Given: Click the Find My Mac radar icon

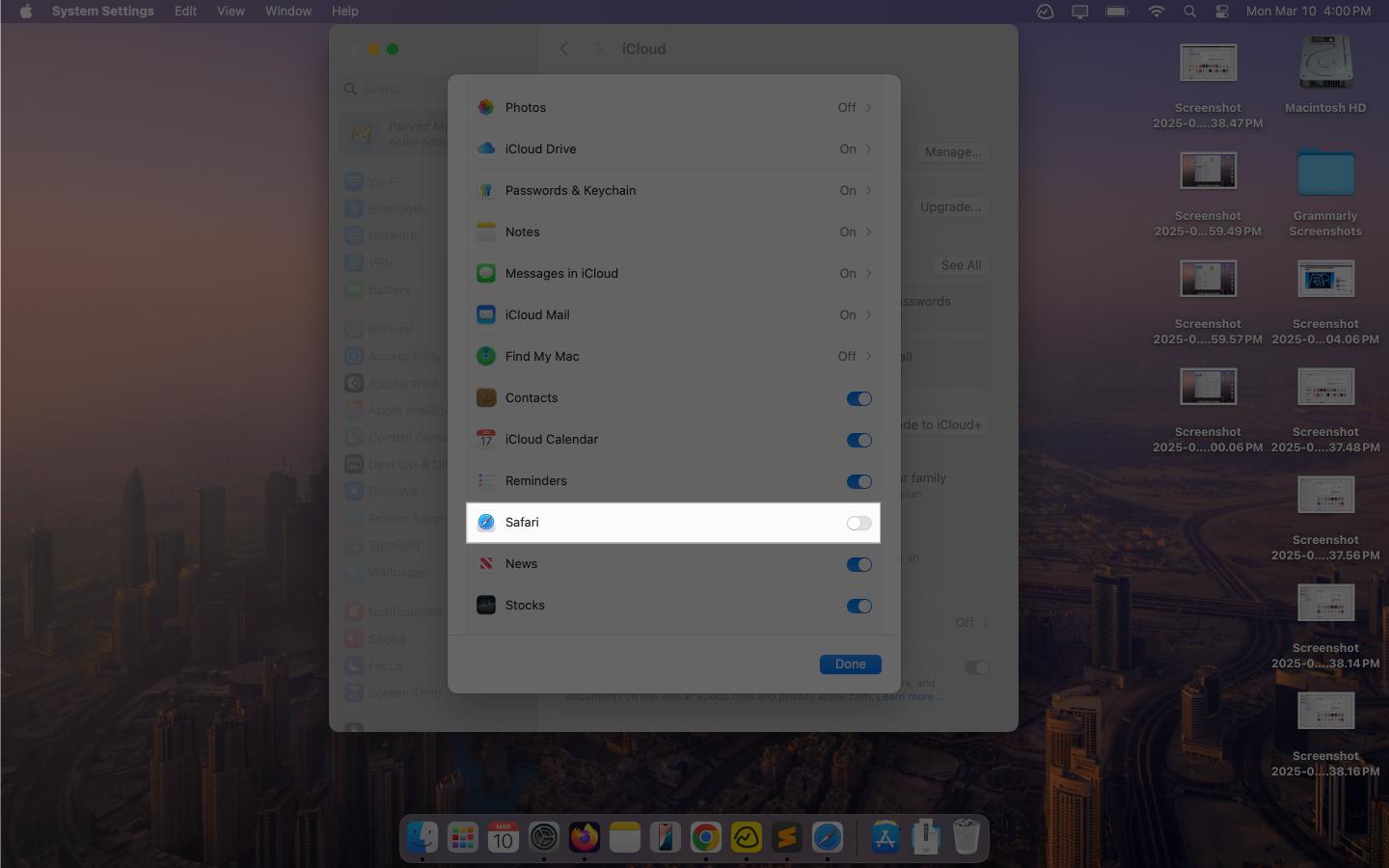Looking at the screenshot, I should (486, 356).
